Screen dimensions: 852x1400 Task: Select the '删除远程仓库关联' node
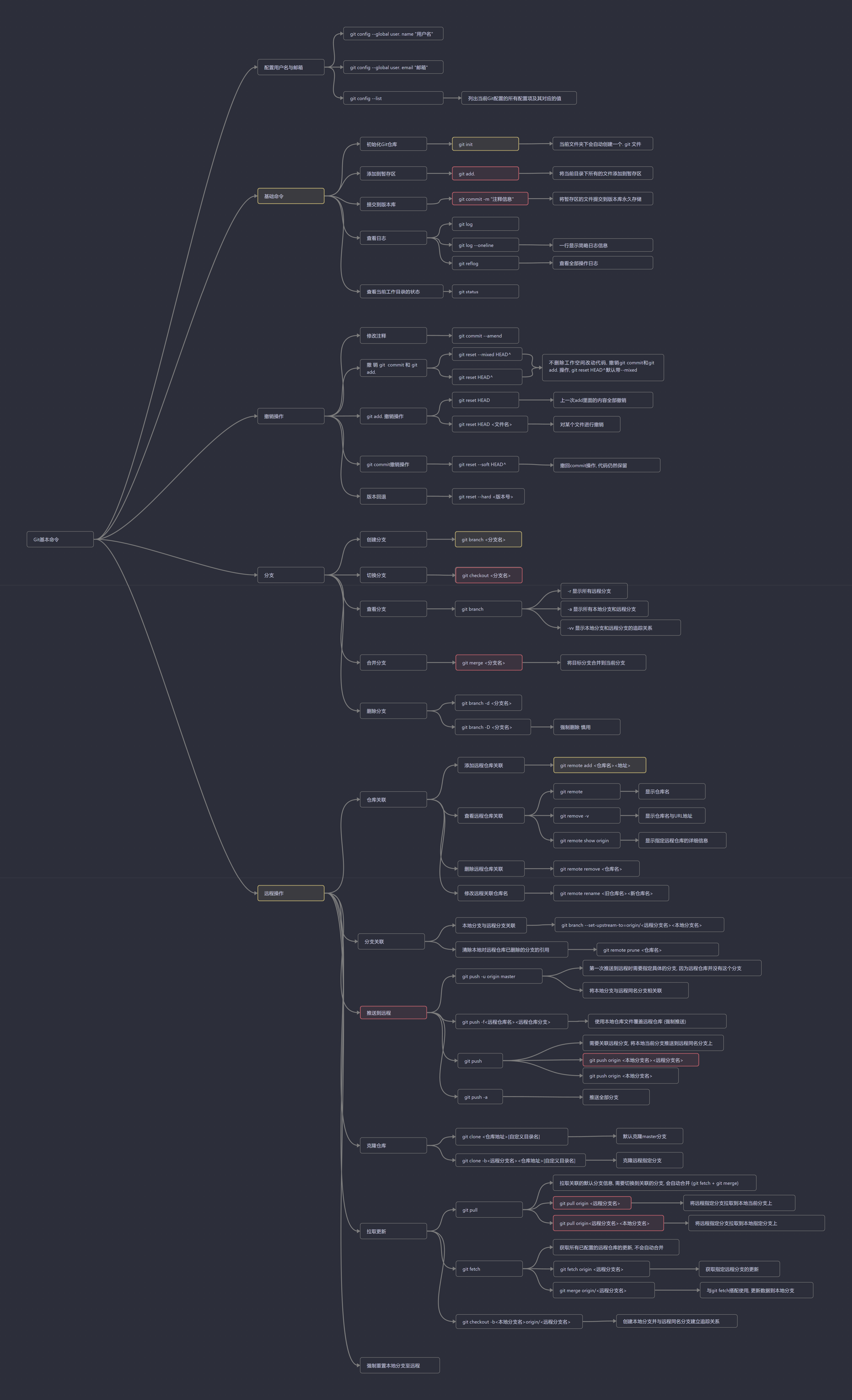[x=491, y=869]
